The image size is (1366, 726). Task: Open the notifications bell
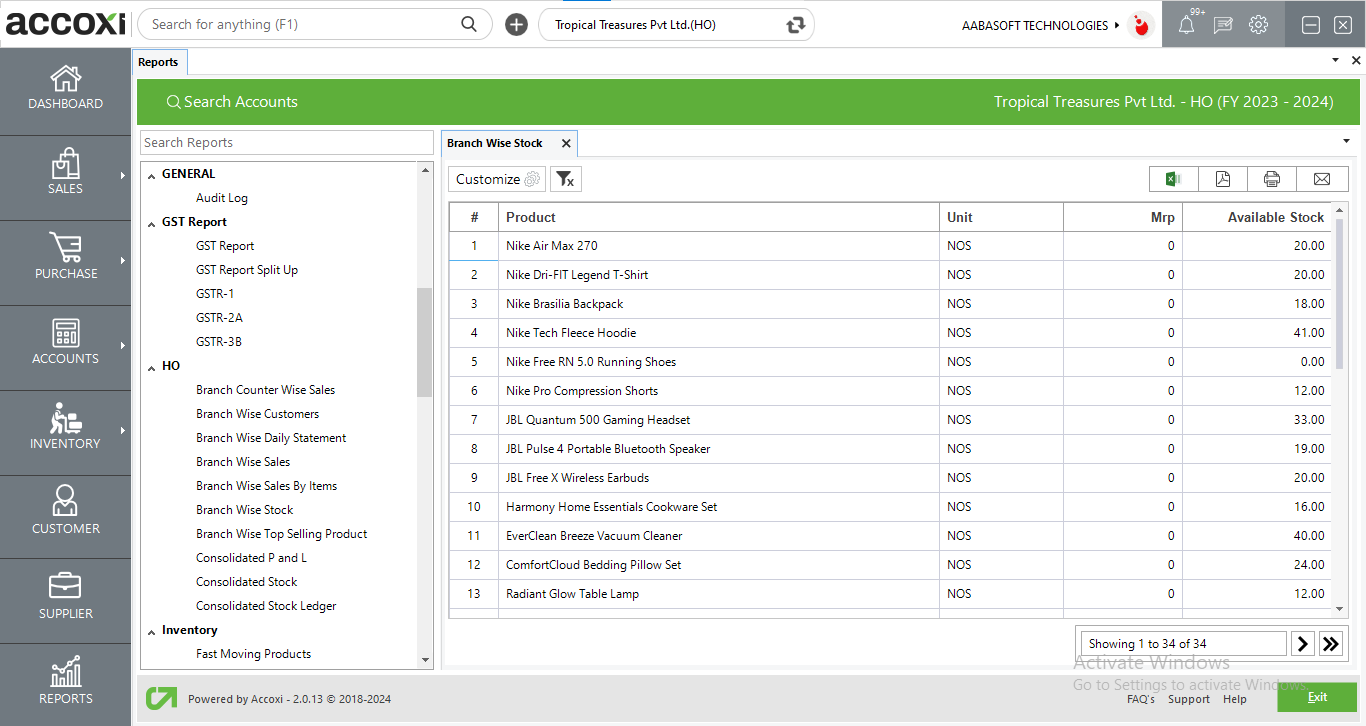[x=1186, y=25]
